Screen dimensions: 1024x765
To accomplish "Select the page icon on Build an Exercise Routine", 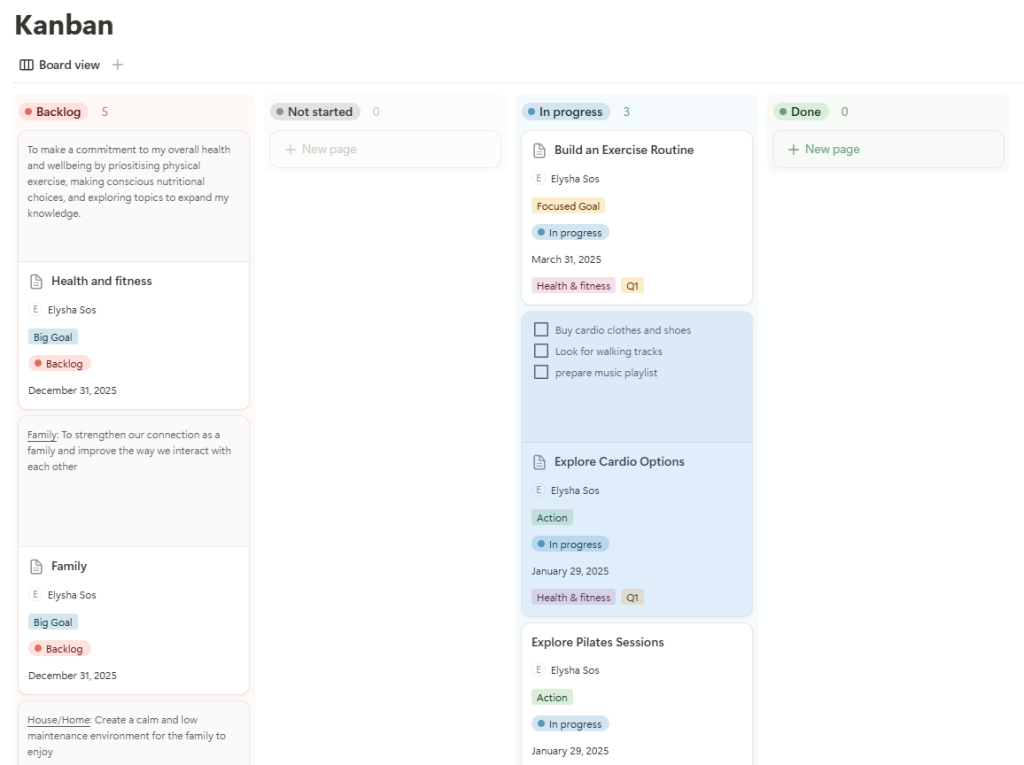I will pyautogui.click(x=539, y=150).
